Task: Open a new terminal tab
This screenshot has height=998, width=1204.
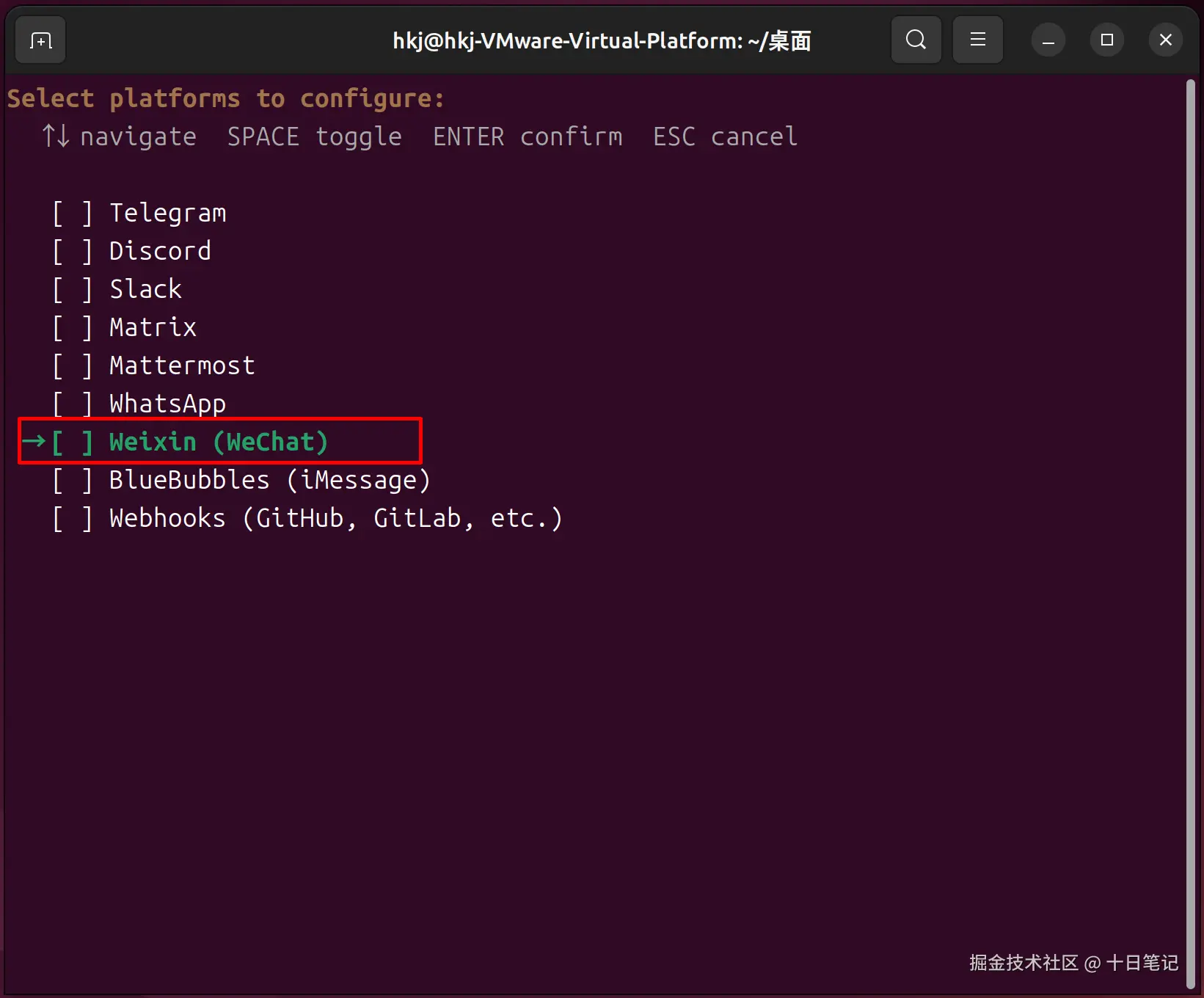Action: [x=40, y=40]
